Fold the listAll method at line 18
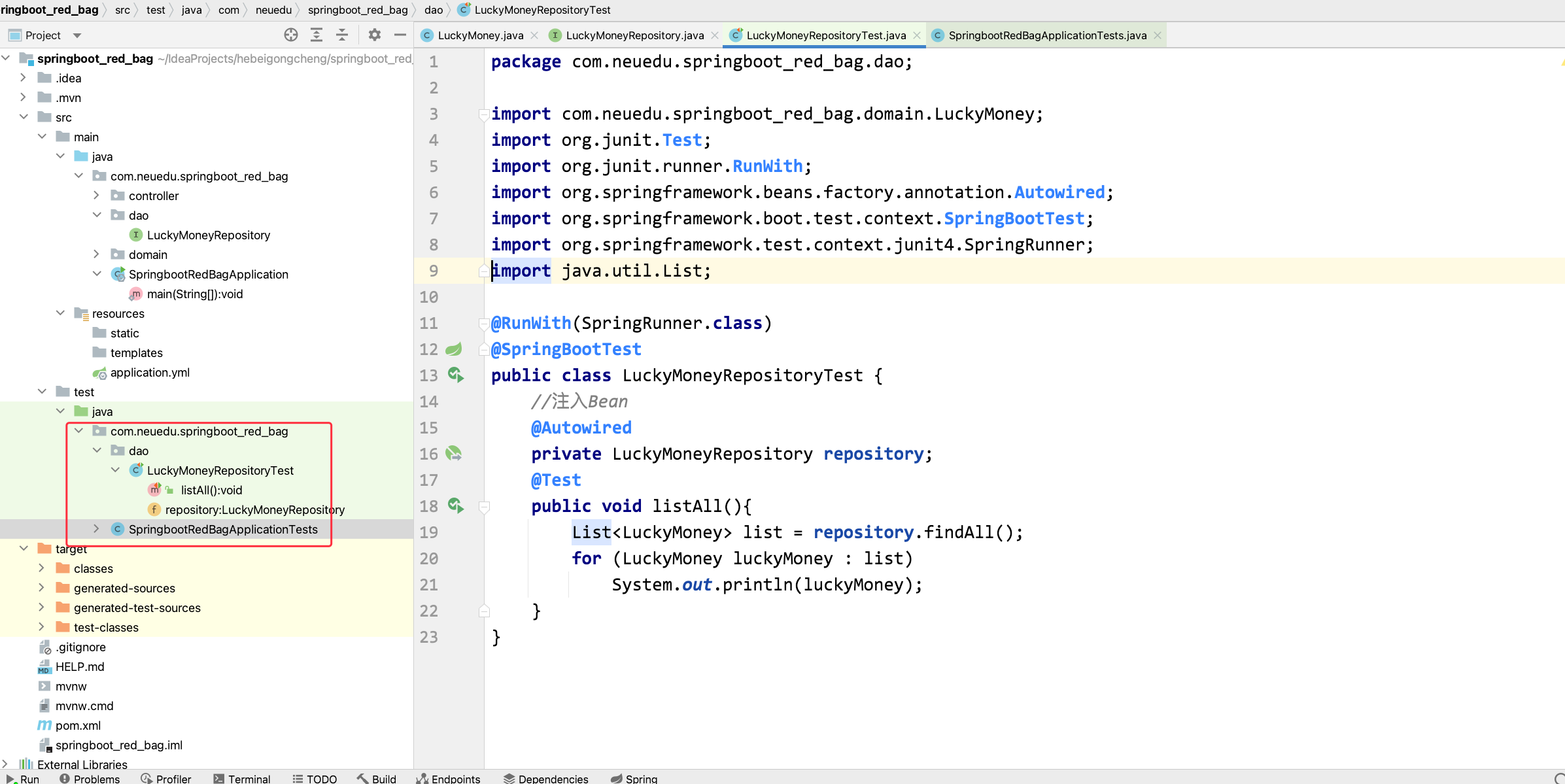This screenshot has width=1565, height=784. click(x=484, y=506)
